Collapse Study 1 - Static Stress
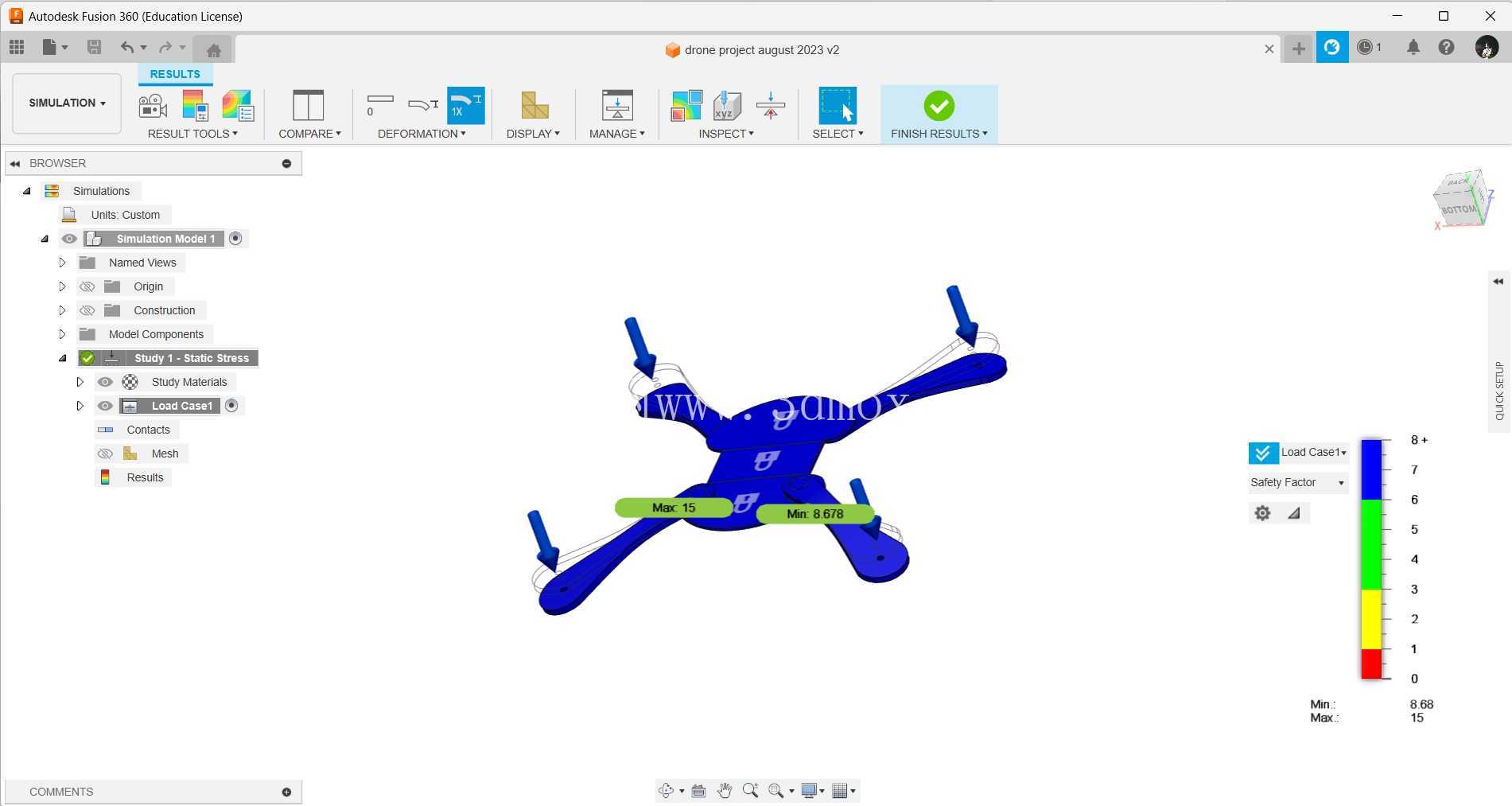1512x806 pixels. (62, 358)
